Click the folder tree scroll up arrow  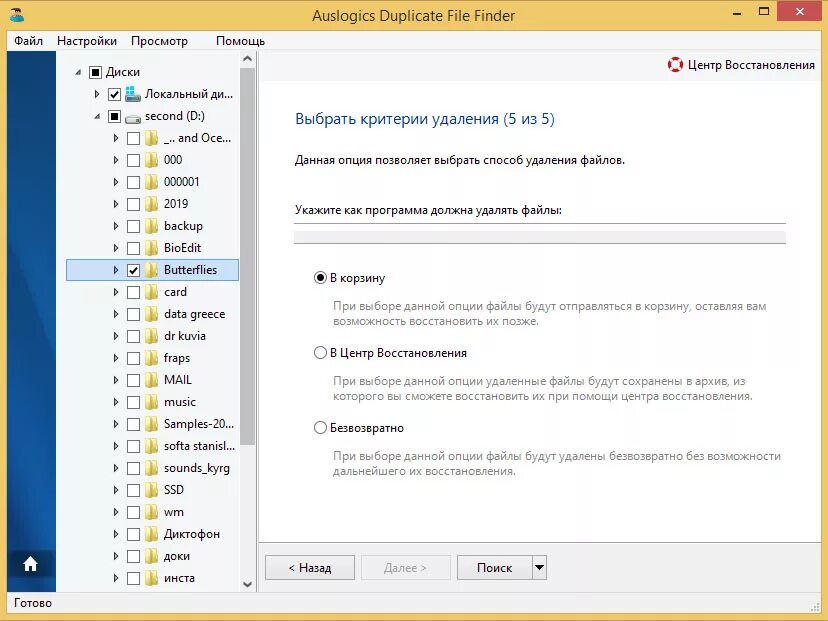click(x=247, y=59)
